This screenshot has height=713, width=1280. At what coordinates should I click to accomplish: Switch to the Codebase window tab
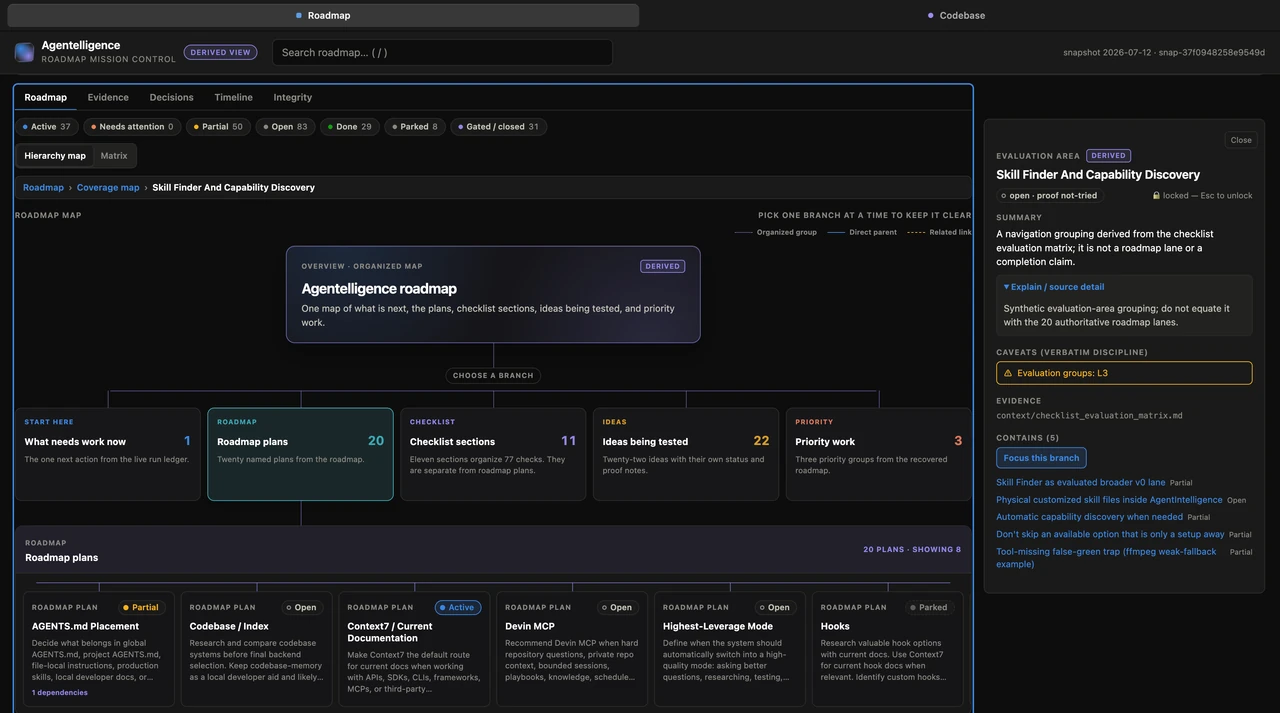(956, 15)
